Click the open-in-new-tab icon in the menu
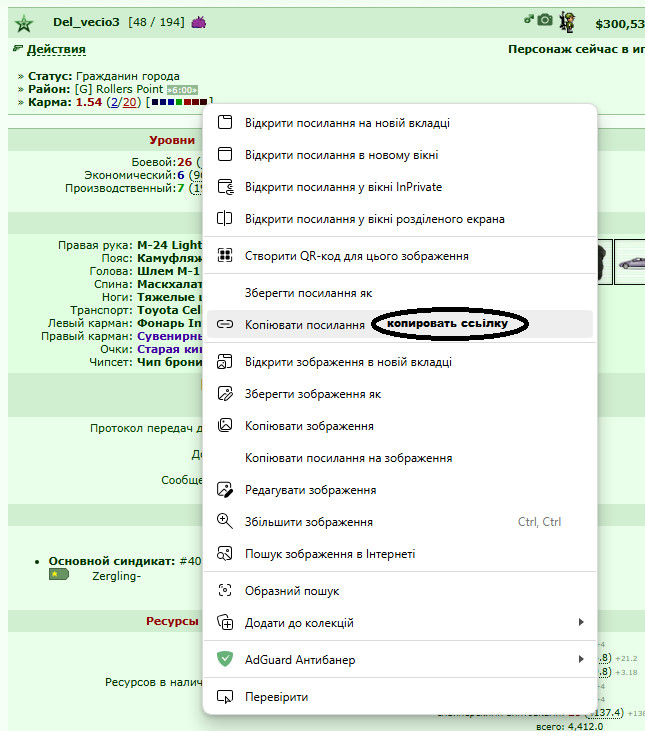The height and width of the screenshot is (731, 645). pos(225,122)
